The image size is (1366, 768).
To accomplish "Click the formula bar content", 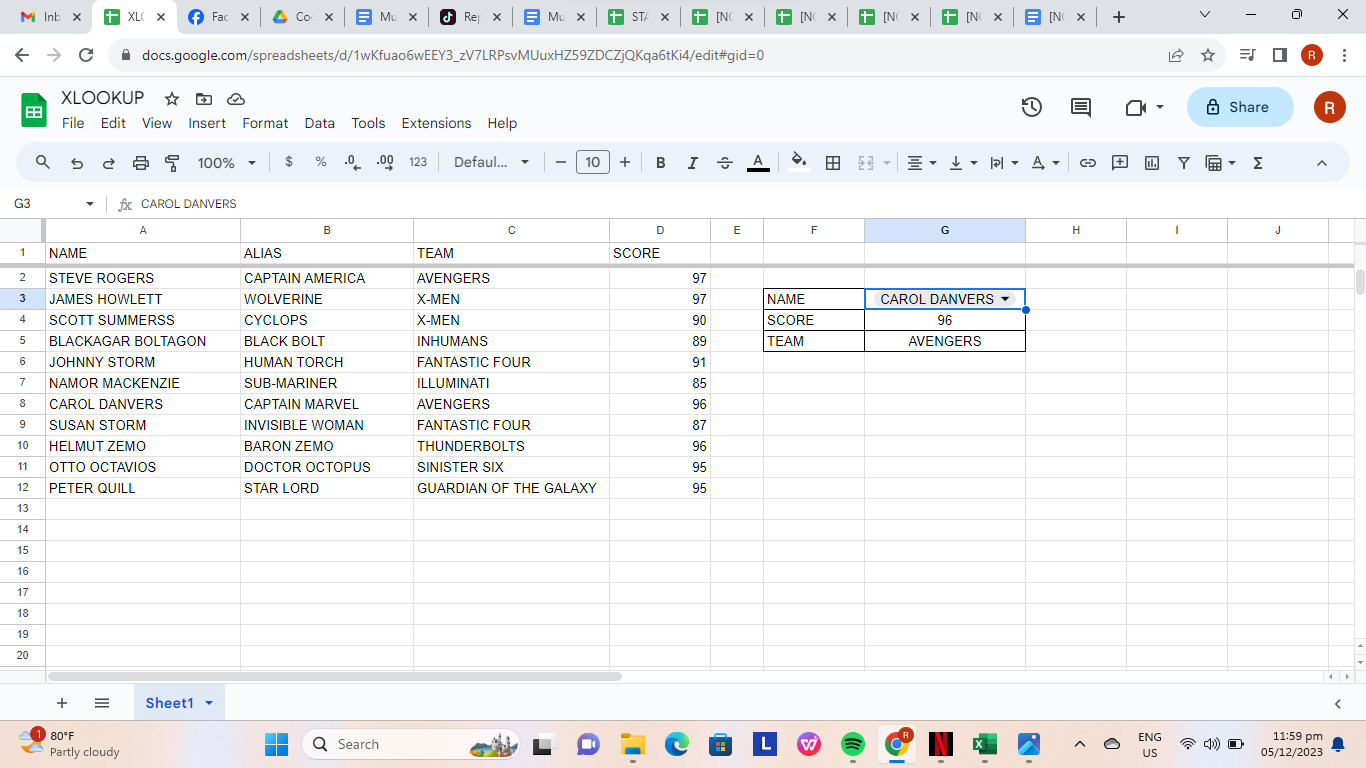I will (189, 204).
